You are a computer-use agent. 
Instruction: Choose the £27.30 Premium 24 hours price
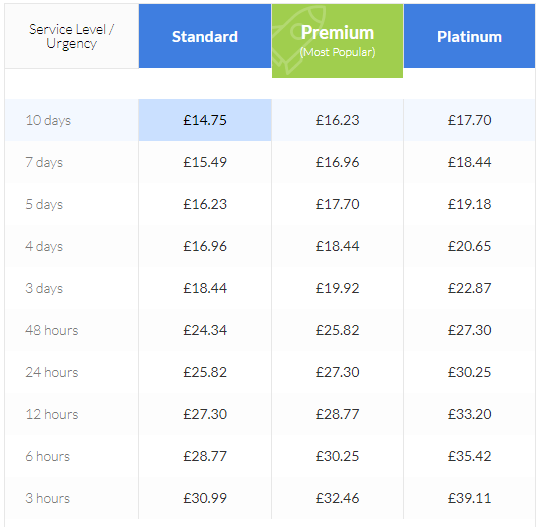point(337,372)
